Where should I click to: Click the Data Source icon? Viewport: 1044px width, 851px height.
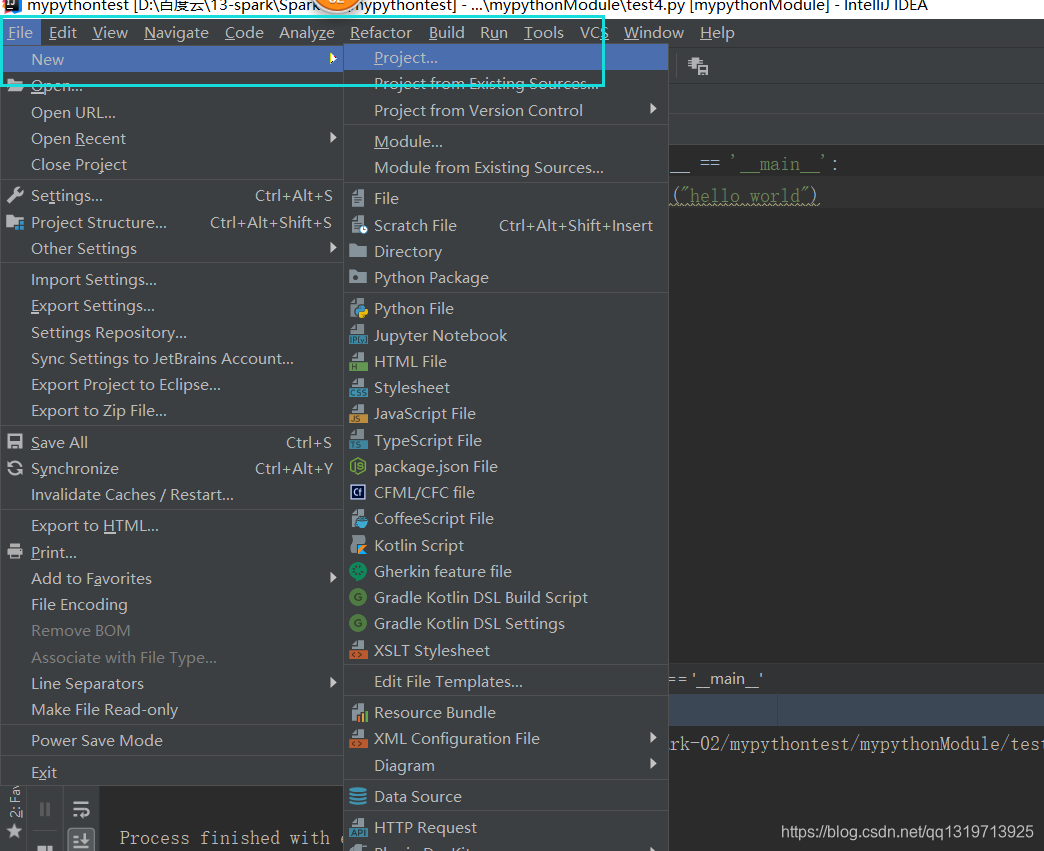(358, 797)
